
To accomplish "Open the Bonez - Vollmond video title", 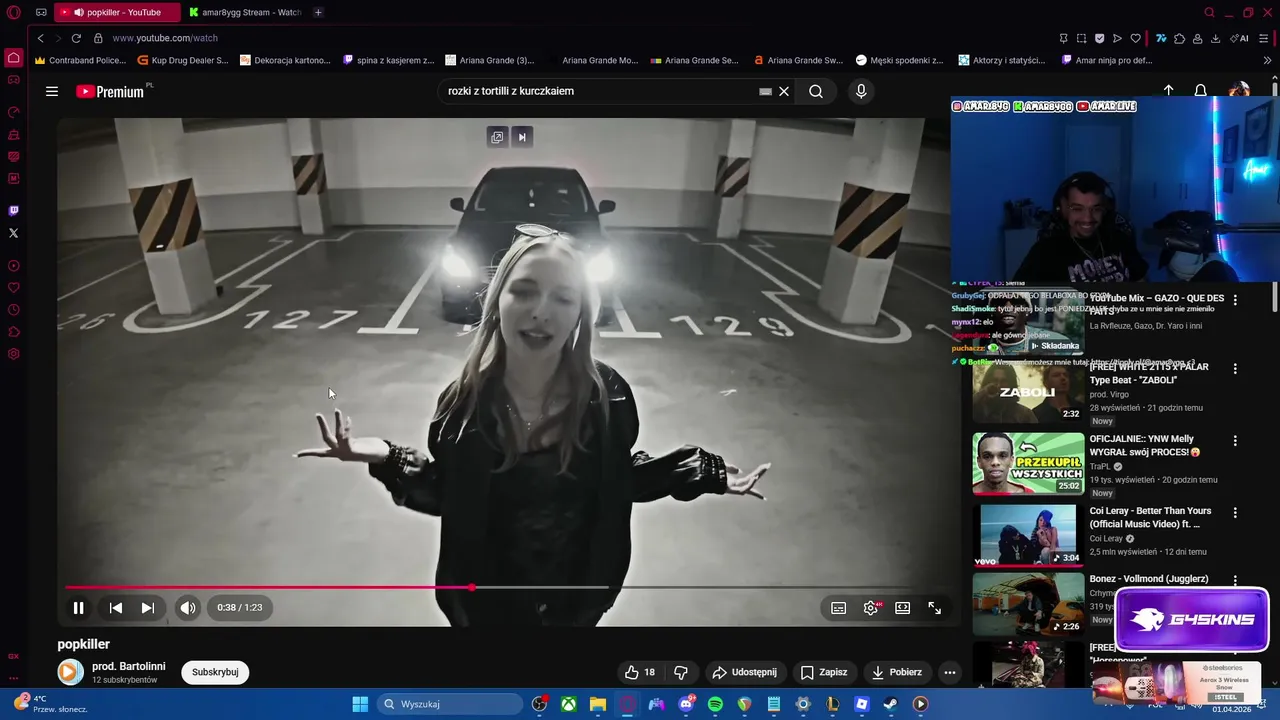I will pyautogui.click(x=1149, y=579).
